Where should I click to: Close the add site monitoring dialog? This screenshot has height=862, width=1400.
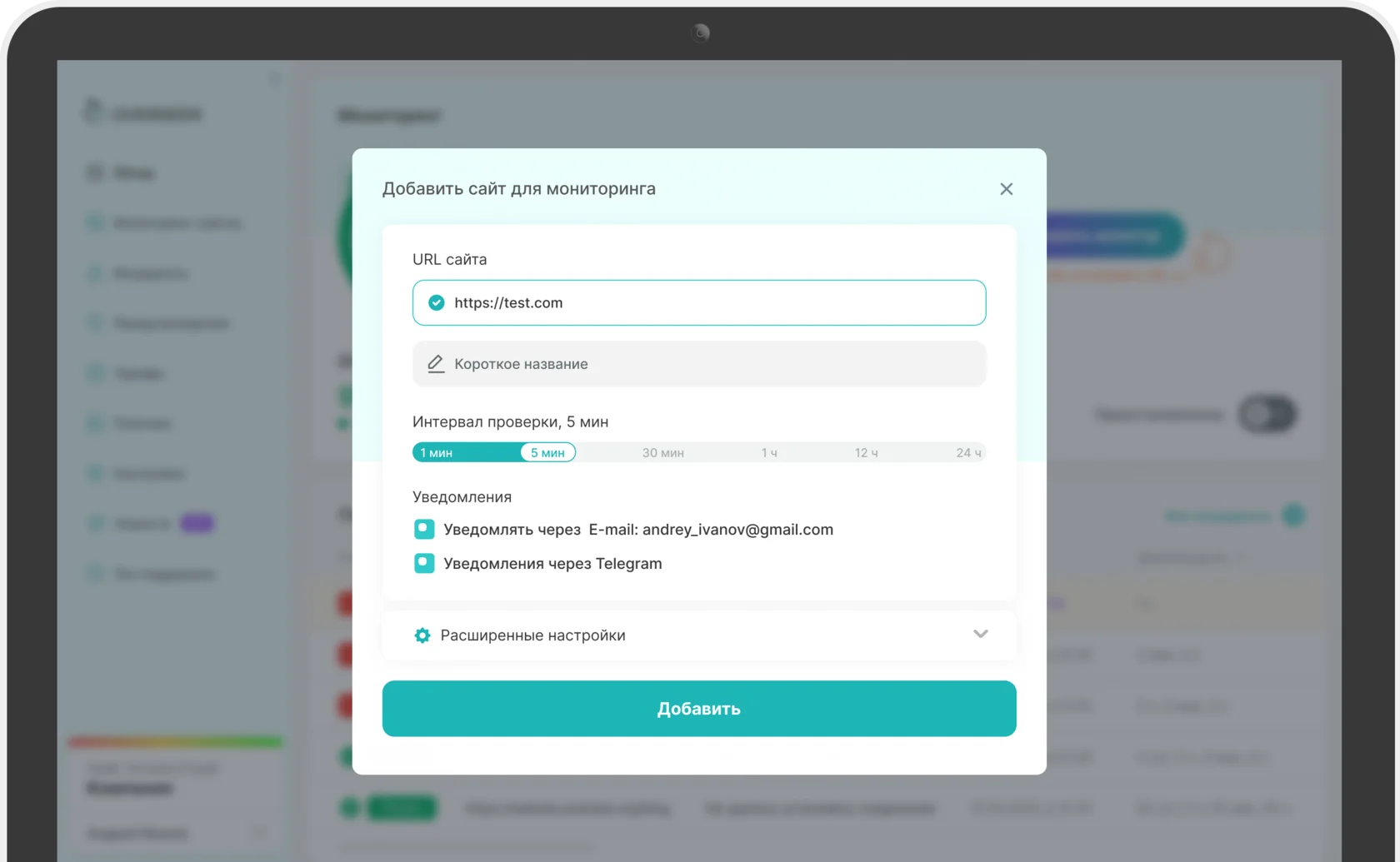(x=1006, y=189)
